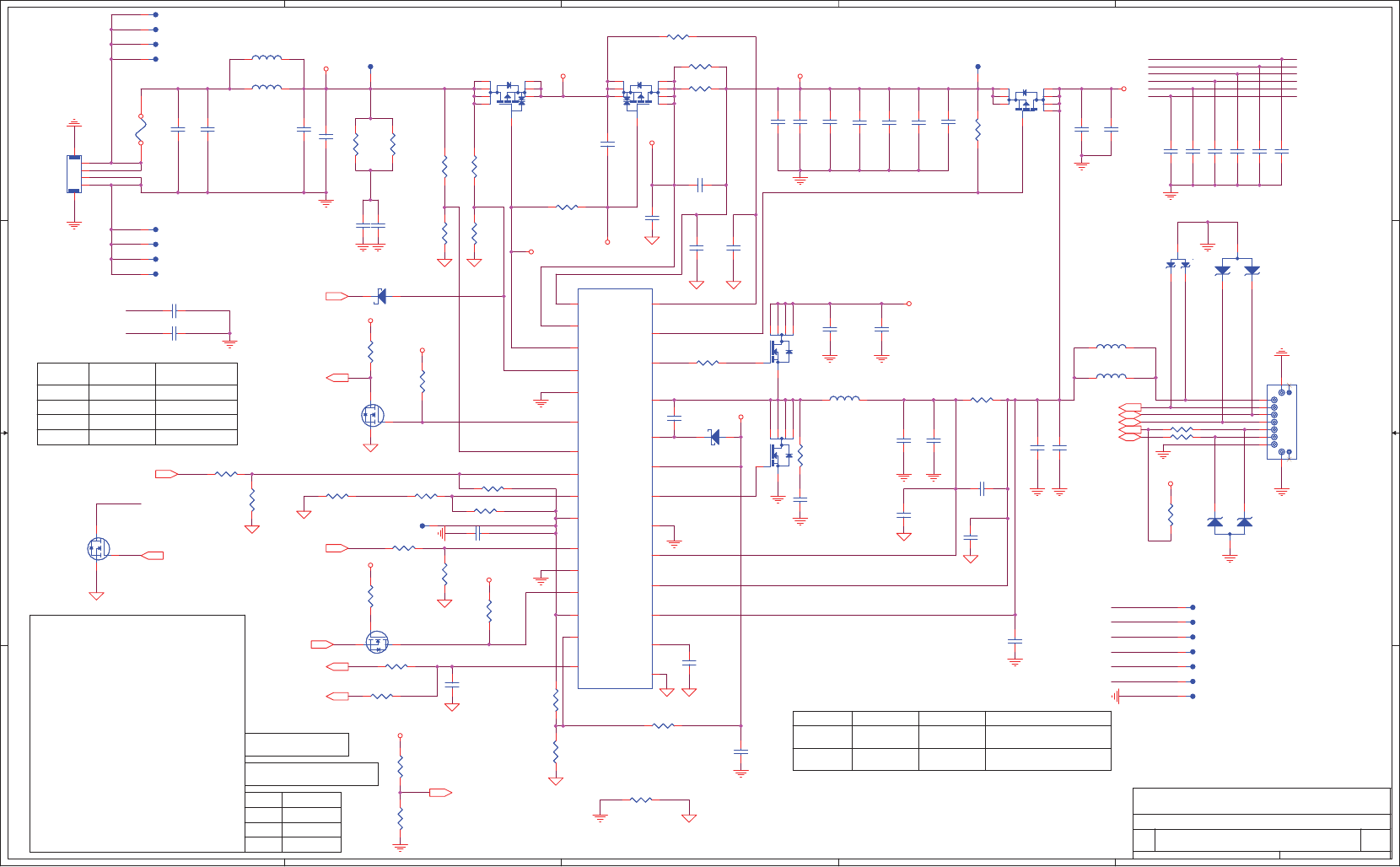Image resolution: width=1400 pixels, height=867 pixels.
Task: Select the large central IC rectangle
Action: pyautogui.click(x=615, y=488)
